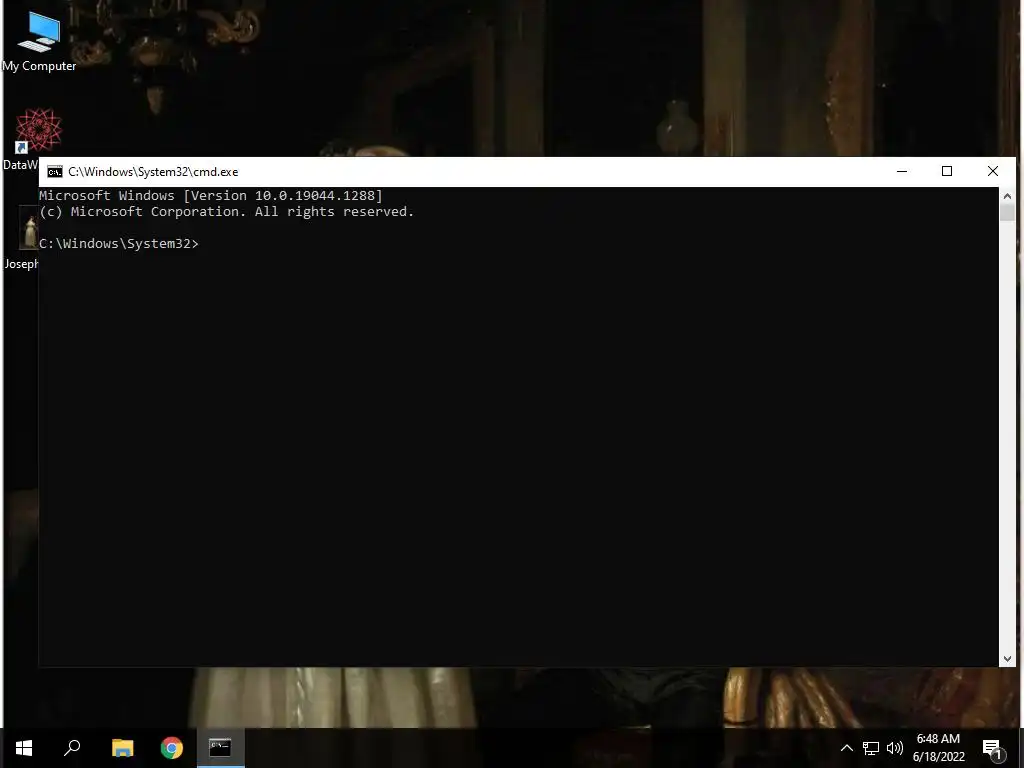This screenshot has width=1024, height=768.
Task: Click the Microsoft Corporation copyright line
Action: point(227,212)
